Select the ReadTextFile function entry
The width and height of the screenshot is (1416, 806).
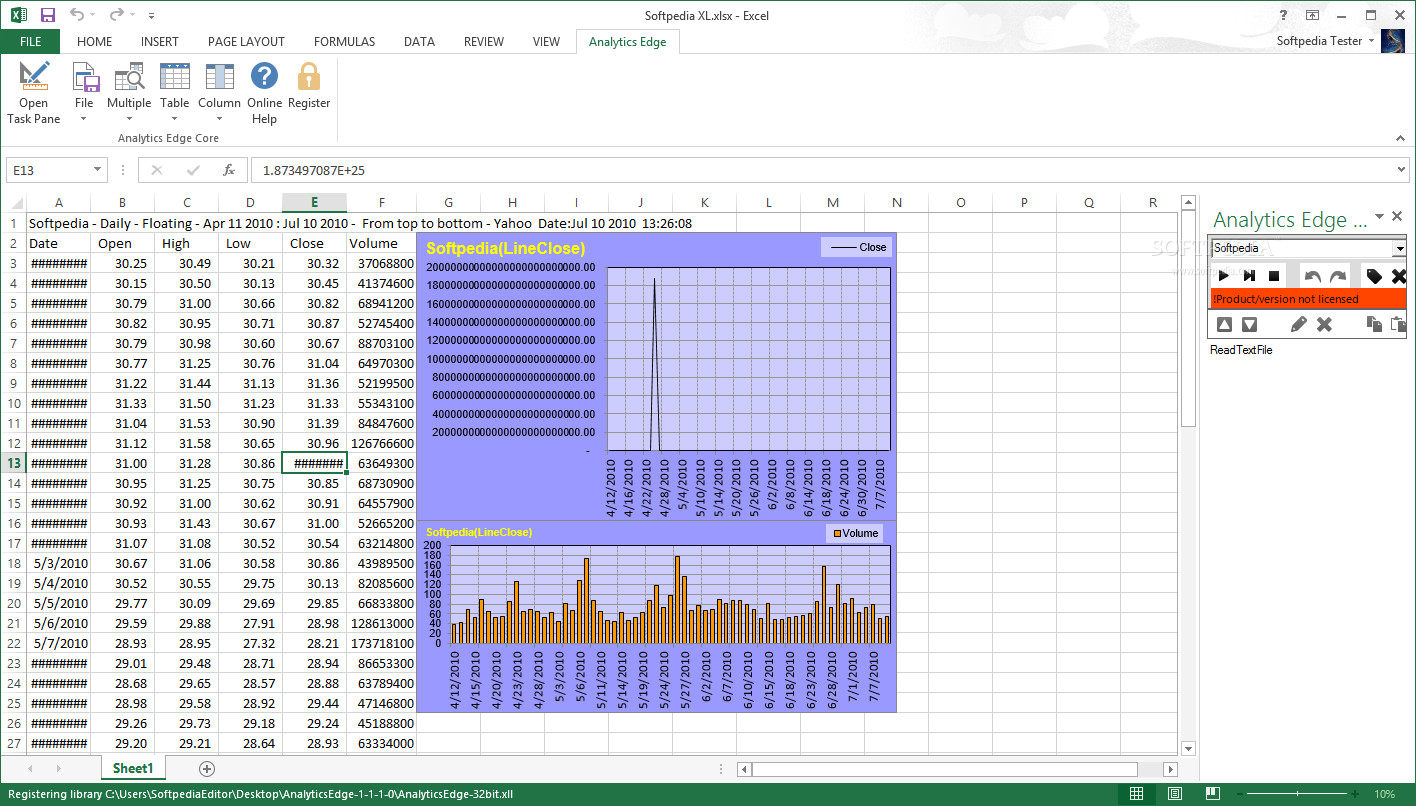coord(1241,350)
